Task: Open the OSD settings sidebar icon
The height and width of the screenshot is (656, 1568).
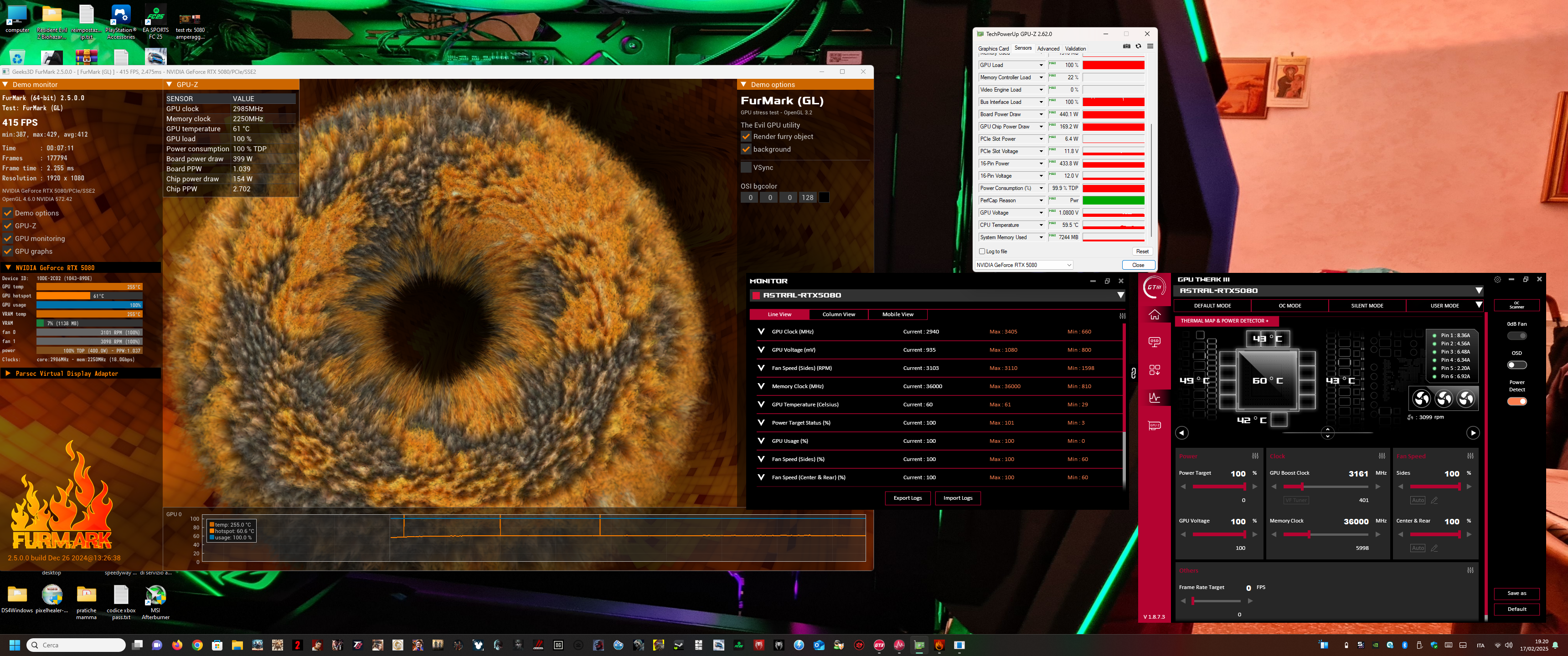Action: (1154, 342)
